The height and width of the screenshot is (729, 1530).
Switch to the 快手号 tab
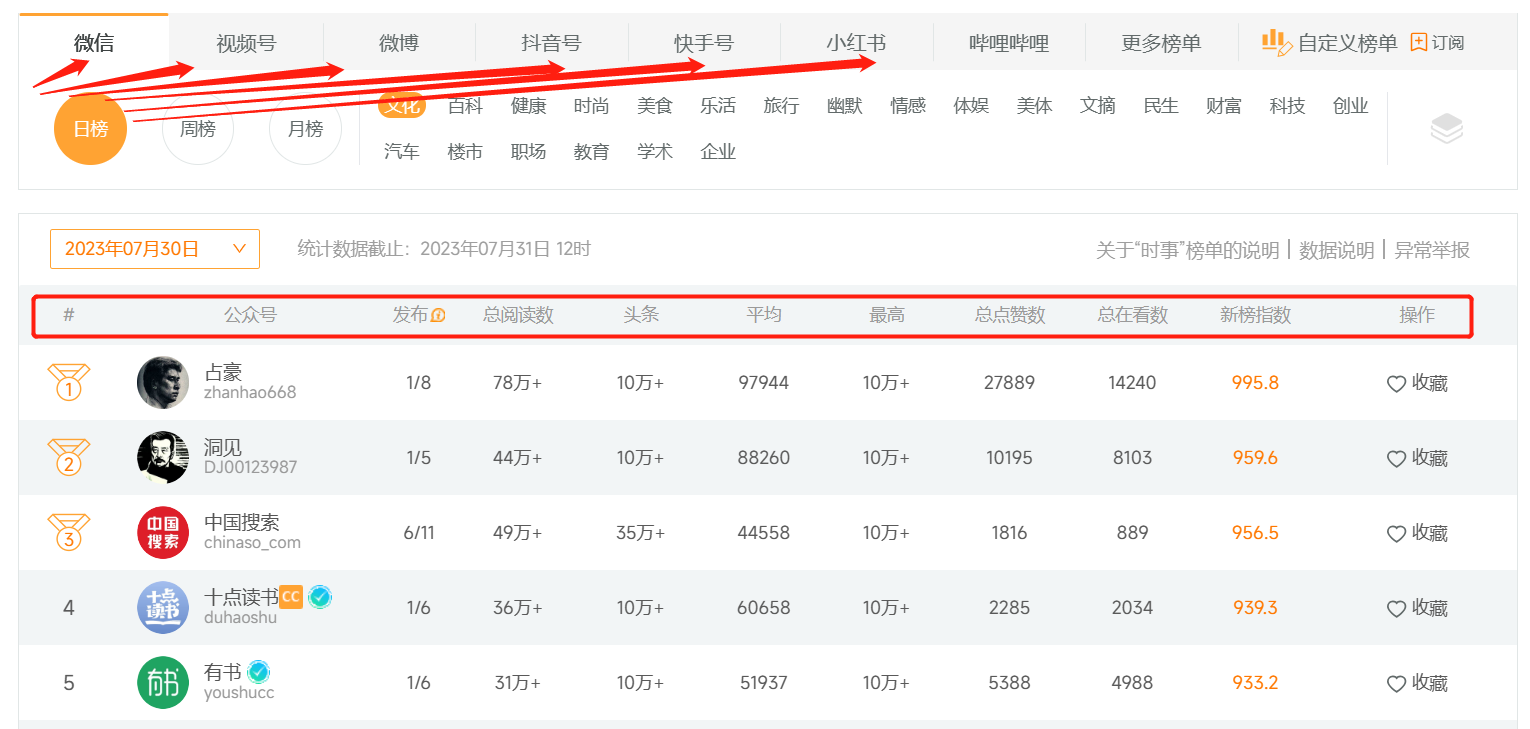coord(704,43)
